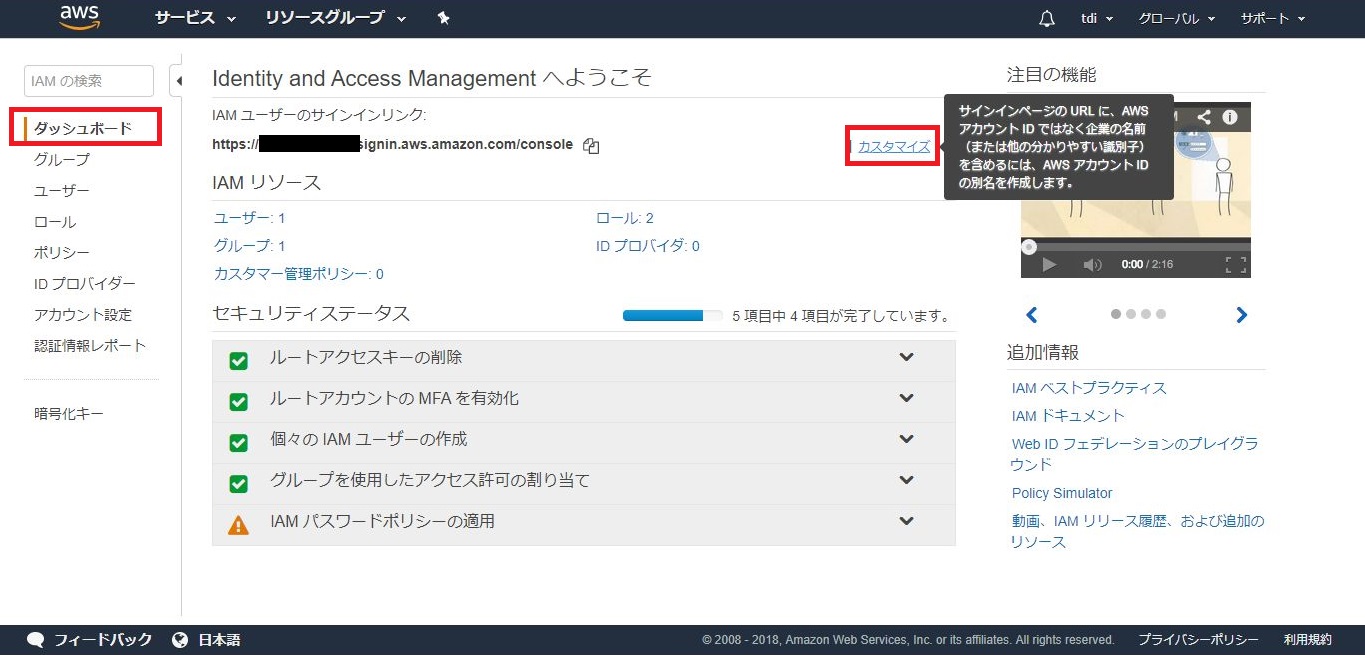Click the AWS logo home icon
Image resolution: width=1365 pixels, height=655 pixels.
[79, 17]
